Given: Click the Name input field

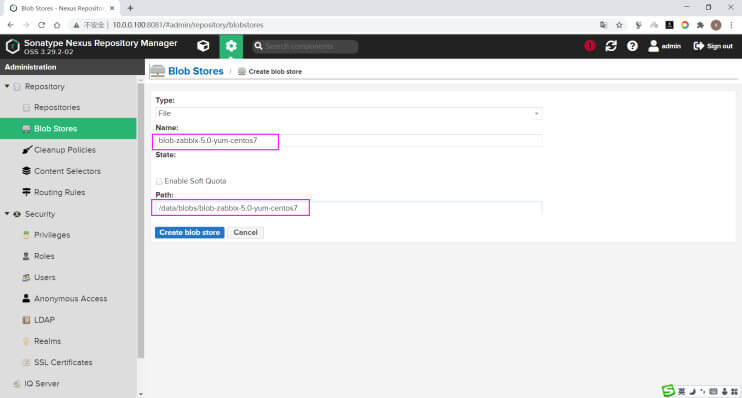Looking at the screenshot, I should pyautogui.click(x=349, y=141).
